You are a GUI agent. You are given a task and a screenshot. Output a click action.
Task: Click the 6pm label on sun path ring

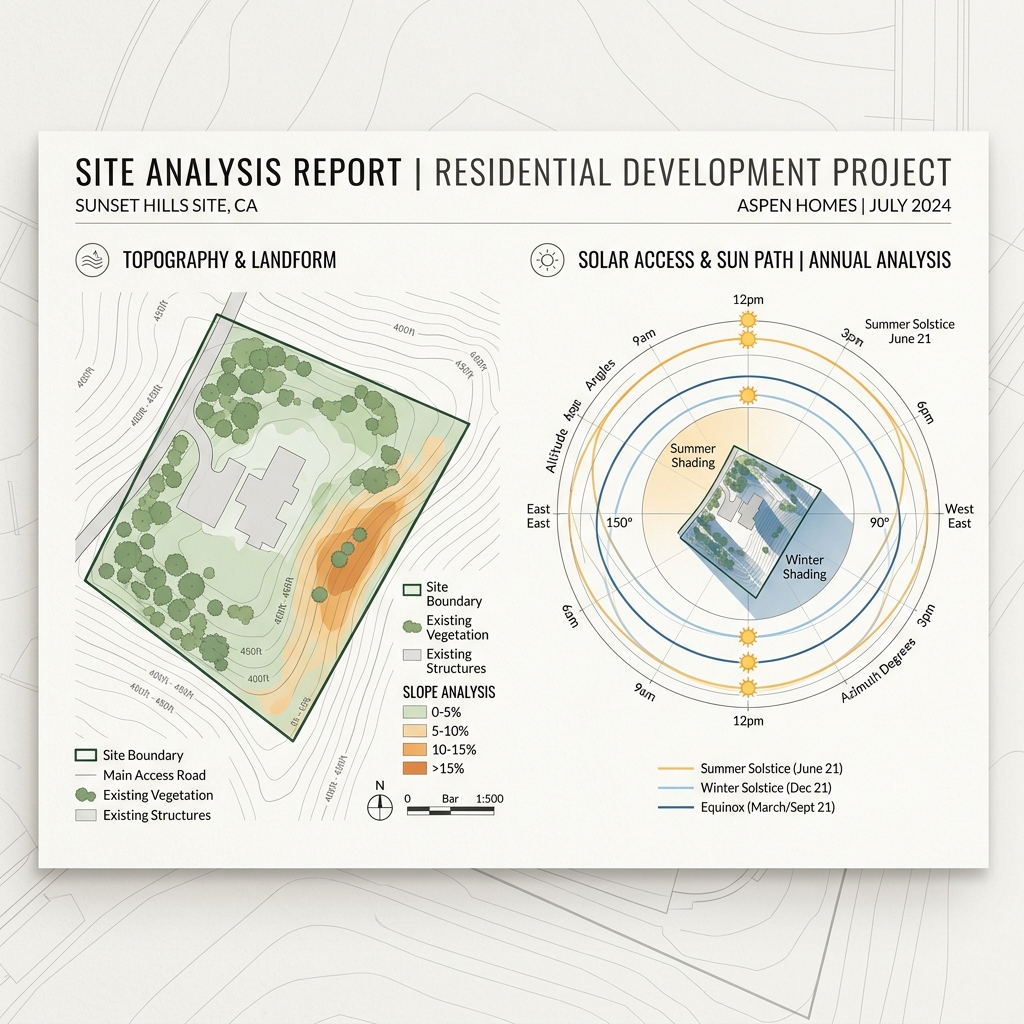(925, 413)
